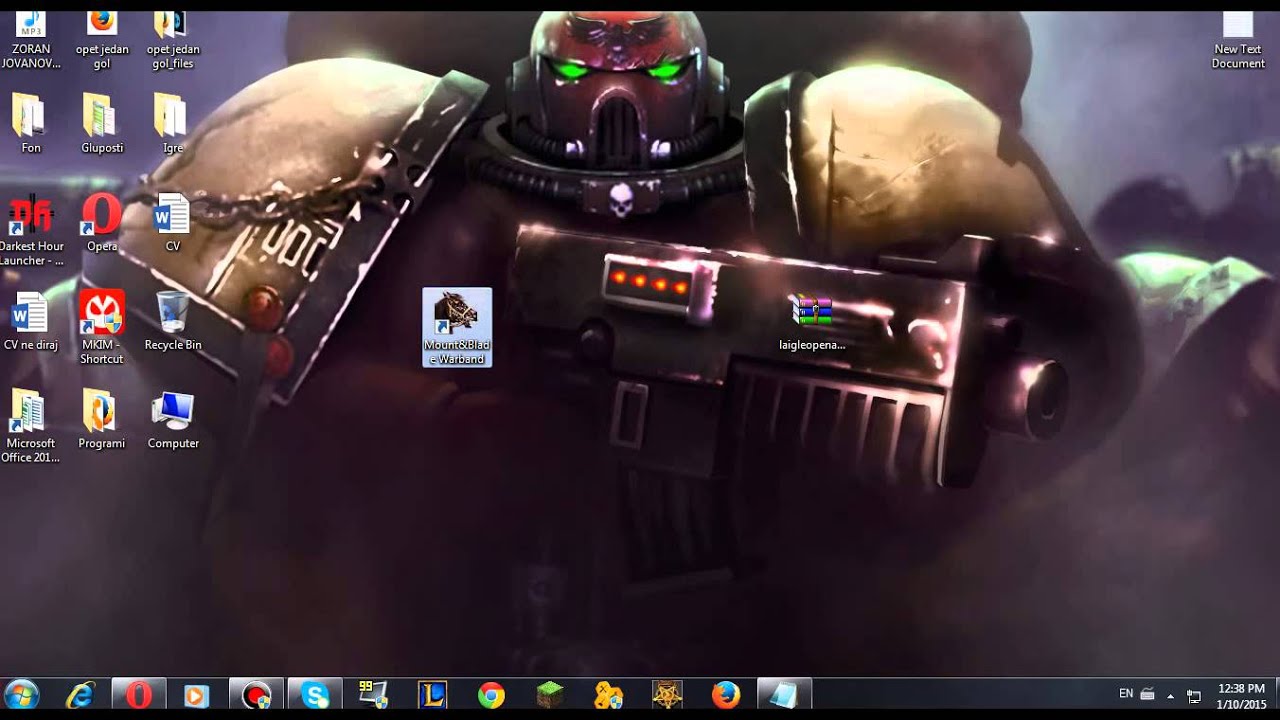Select the Programi folder
This screenshot has height=720, width=1280.
click(102, 420)
